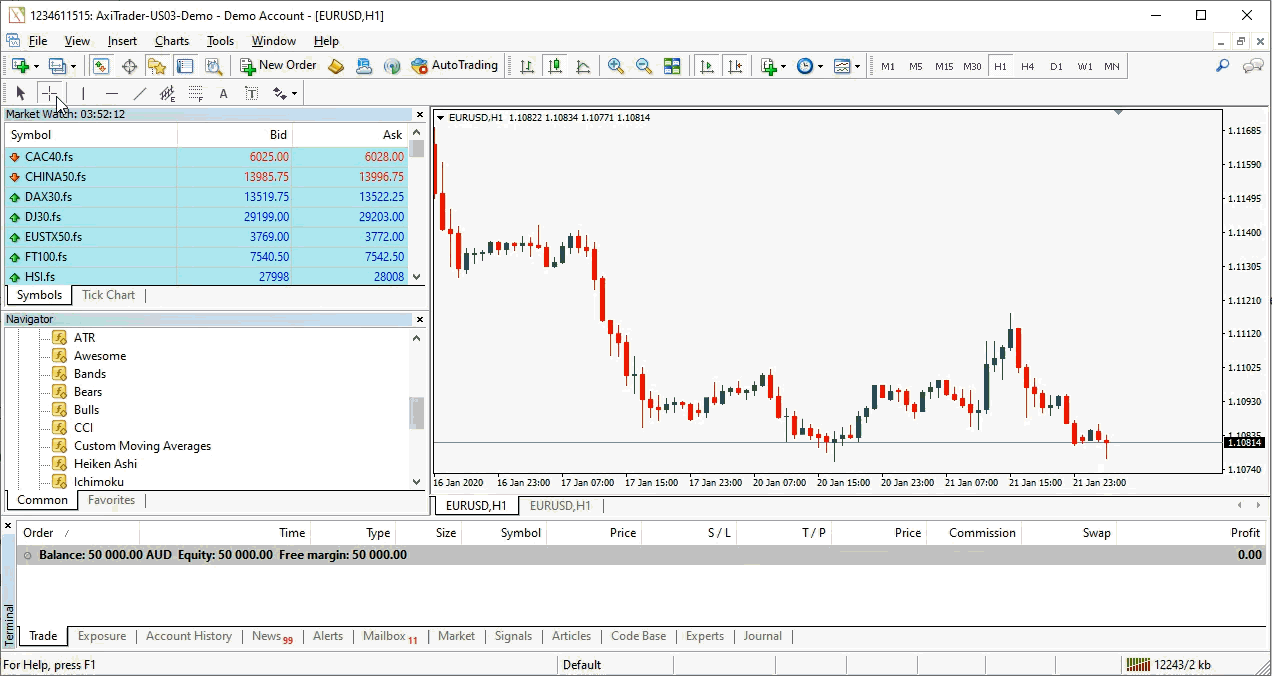The image size is (1272, 676).
Task: Select the Crosshair tool
Action: click(x=50, y=93)
